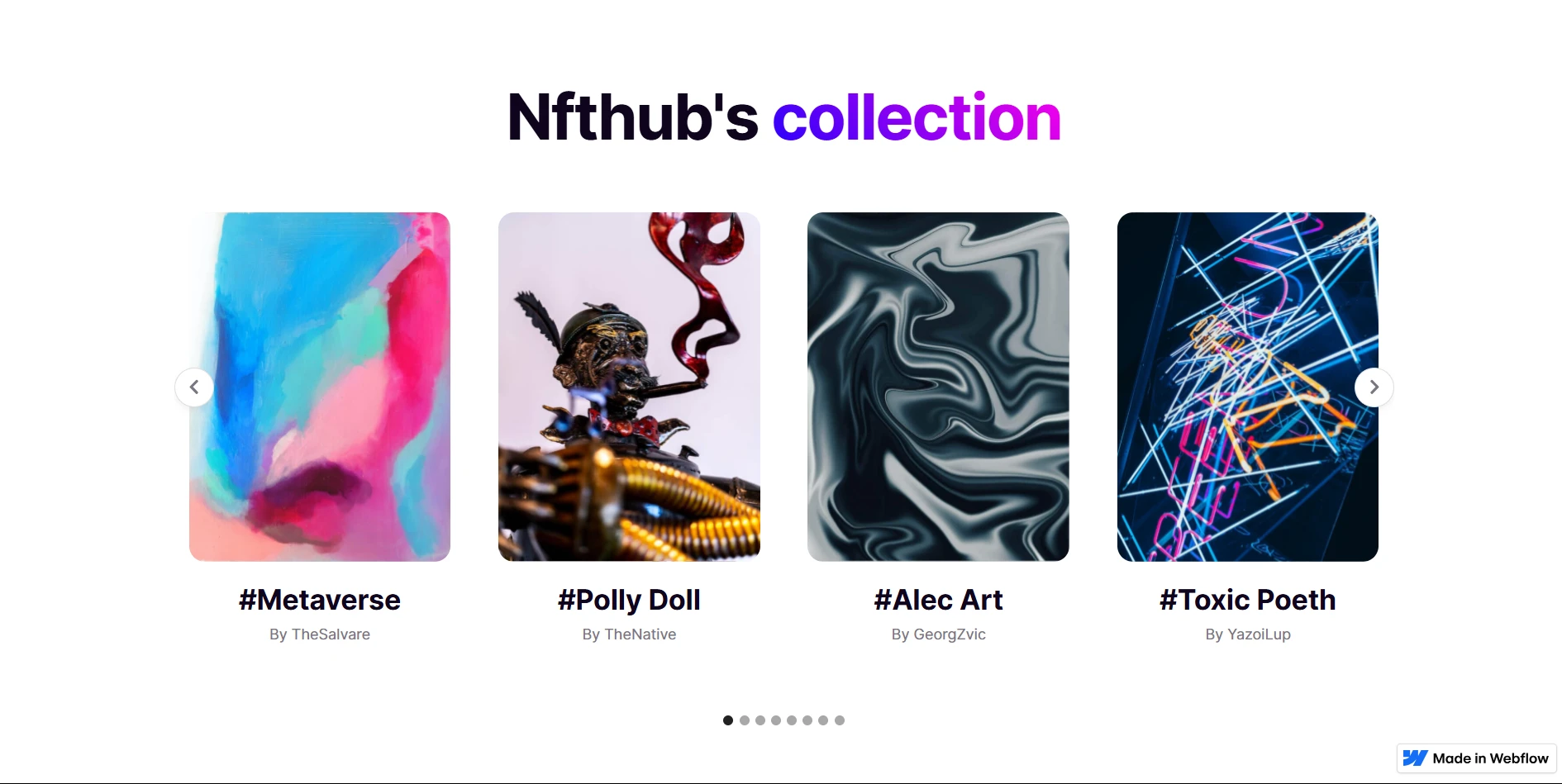
Task: Click the #Polly Doll title link
Action: (629, 600)
